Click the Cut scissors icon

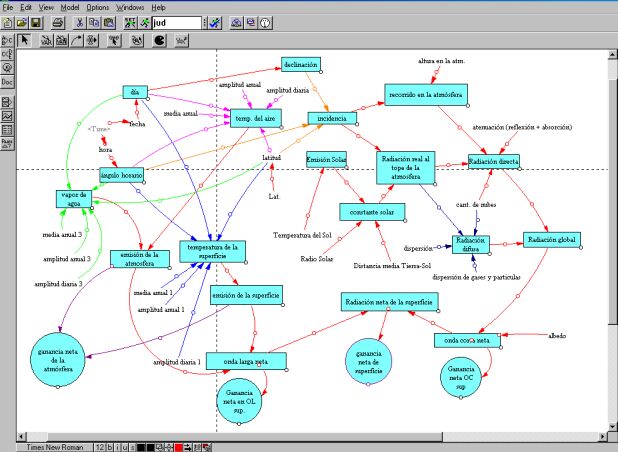click(77, 22)
